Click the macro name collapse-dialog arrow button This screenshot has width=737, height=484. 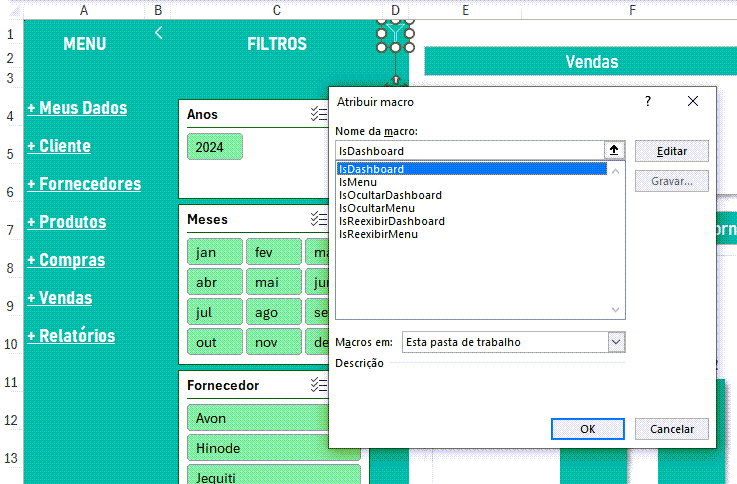pos(614,150)
